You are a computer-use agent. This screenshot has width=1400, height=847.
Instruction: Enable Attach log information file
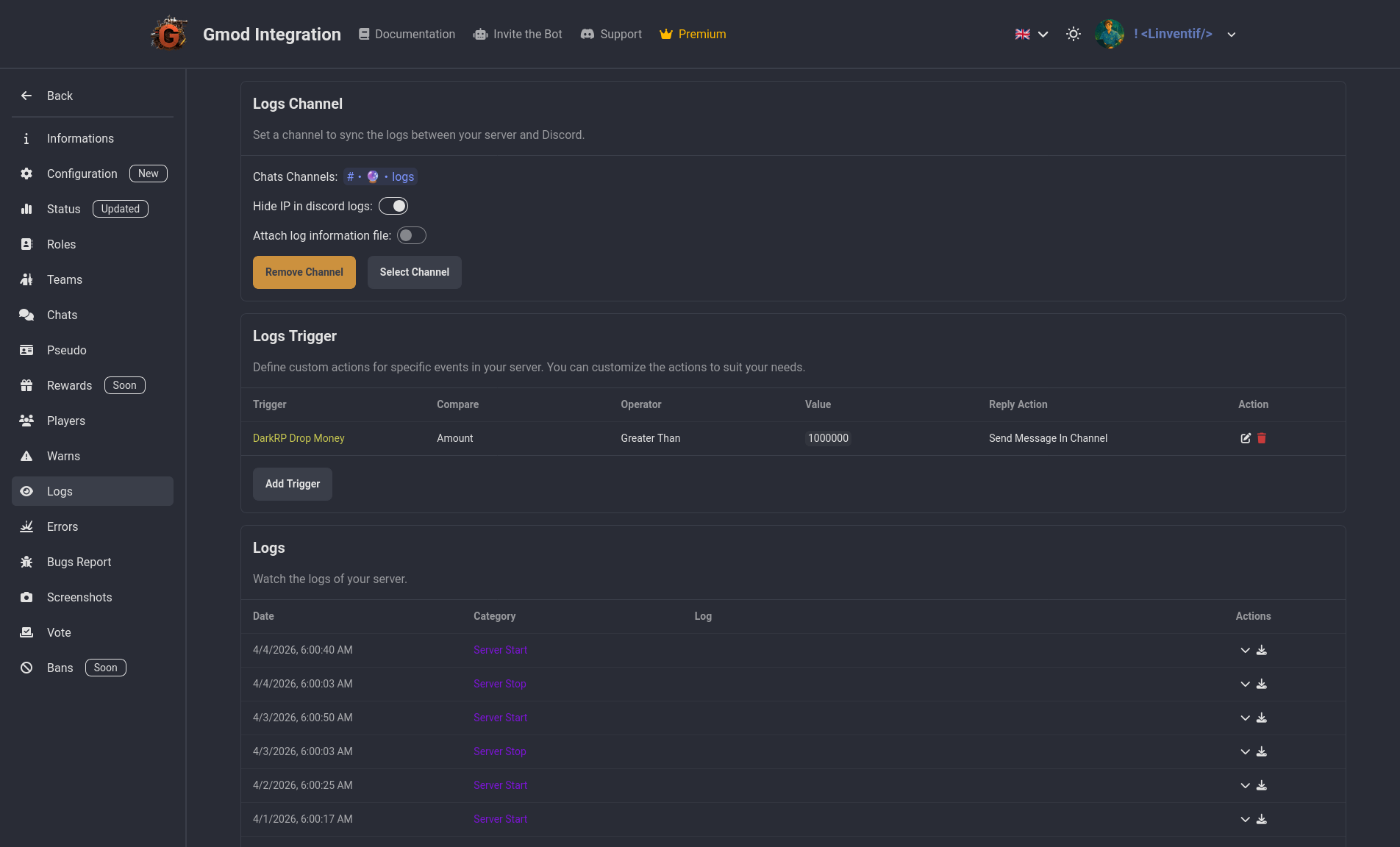pos(412,236)
